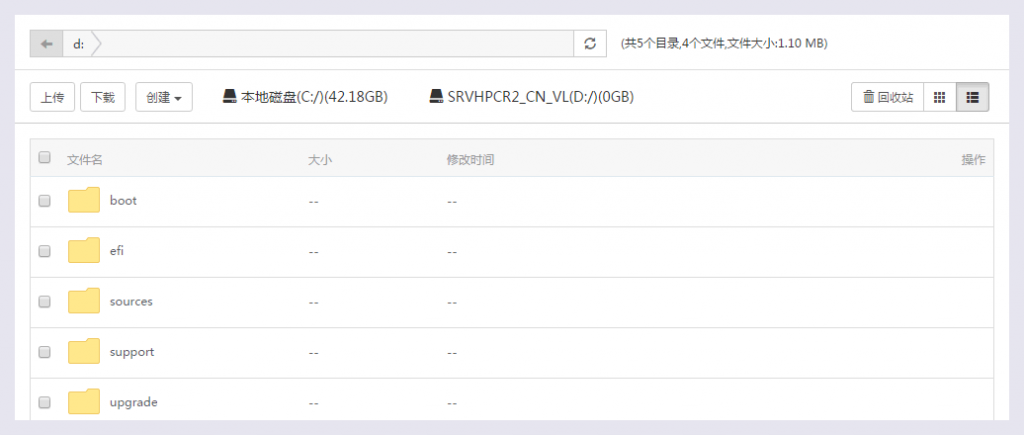
Task: Click the sources folder name
Action: click(131, 301)
